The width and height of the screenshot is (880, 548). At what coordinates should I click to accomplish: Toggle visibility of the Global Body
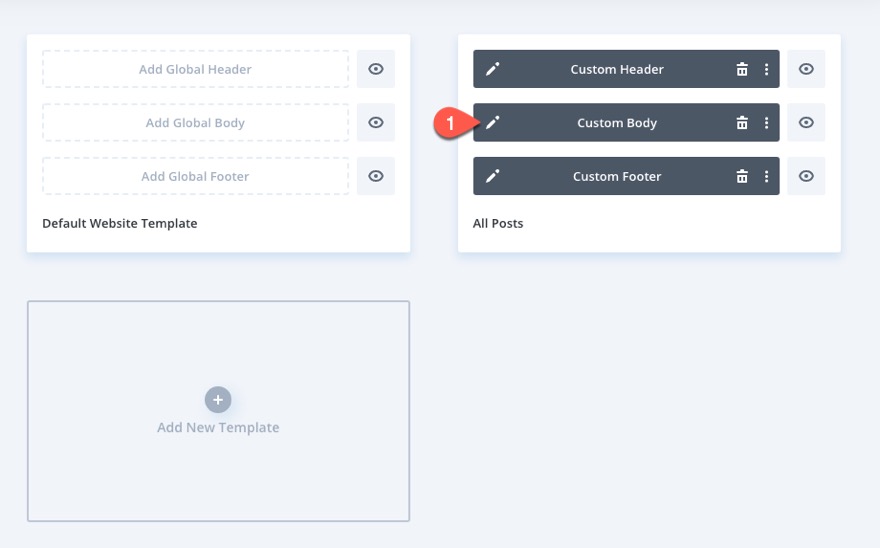point(376,123)
